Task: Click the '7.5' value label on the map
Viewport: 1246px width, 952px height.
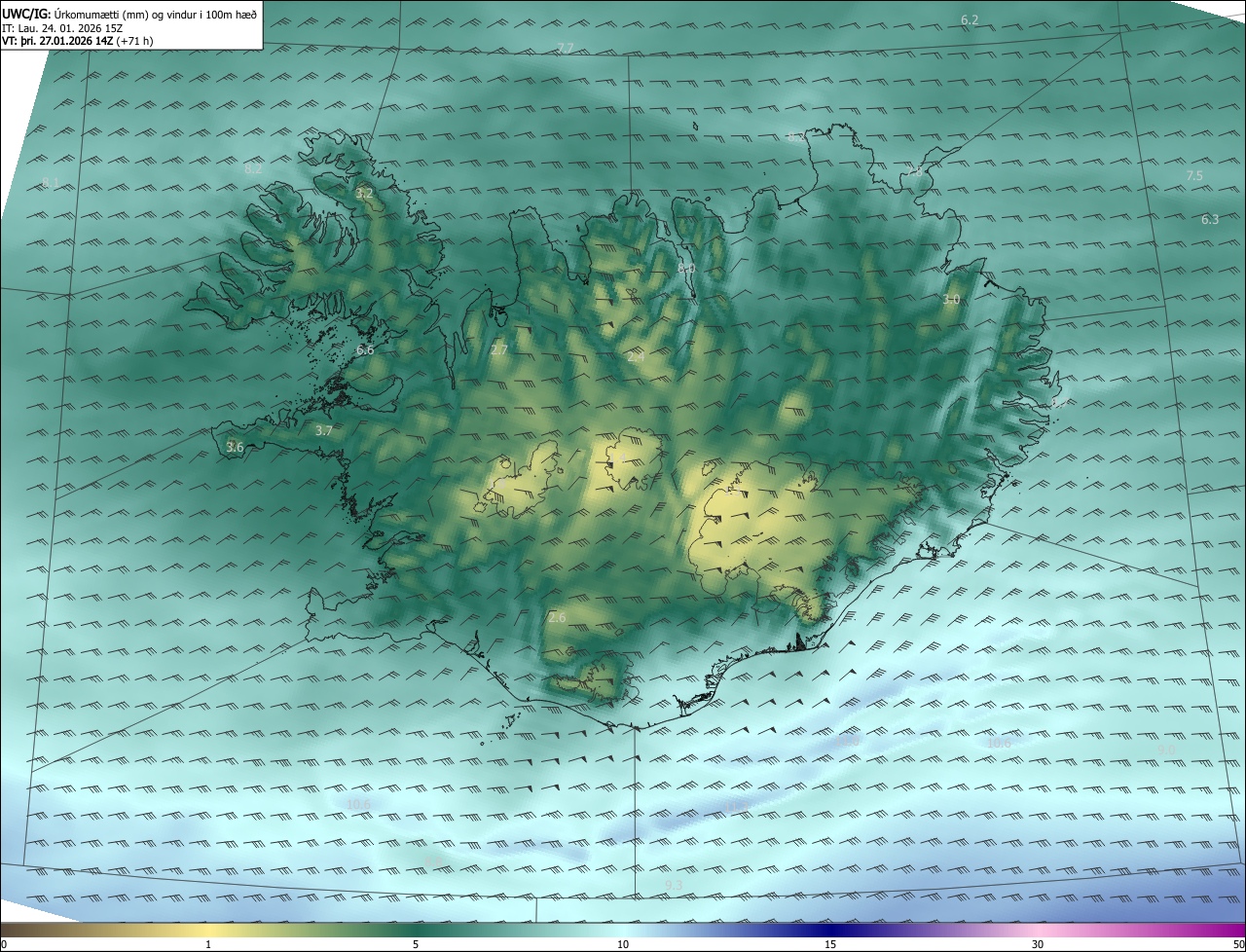Action: coord(1194,175)
